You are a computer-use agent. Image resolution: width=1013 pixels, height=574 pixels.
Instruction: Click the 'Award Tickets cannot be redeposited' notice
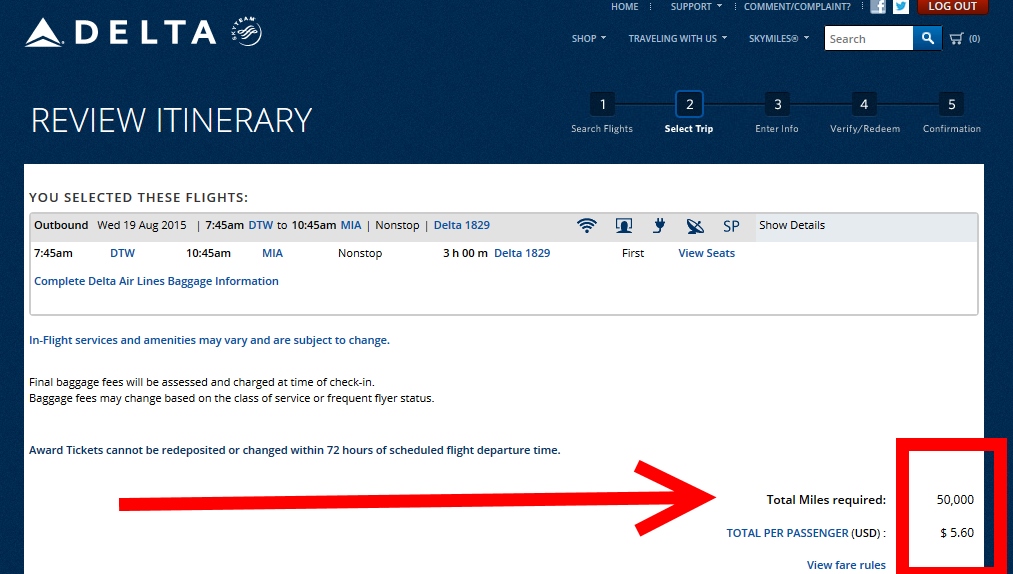point(295,450)
